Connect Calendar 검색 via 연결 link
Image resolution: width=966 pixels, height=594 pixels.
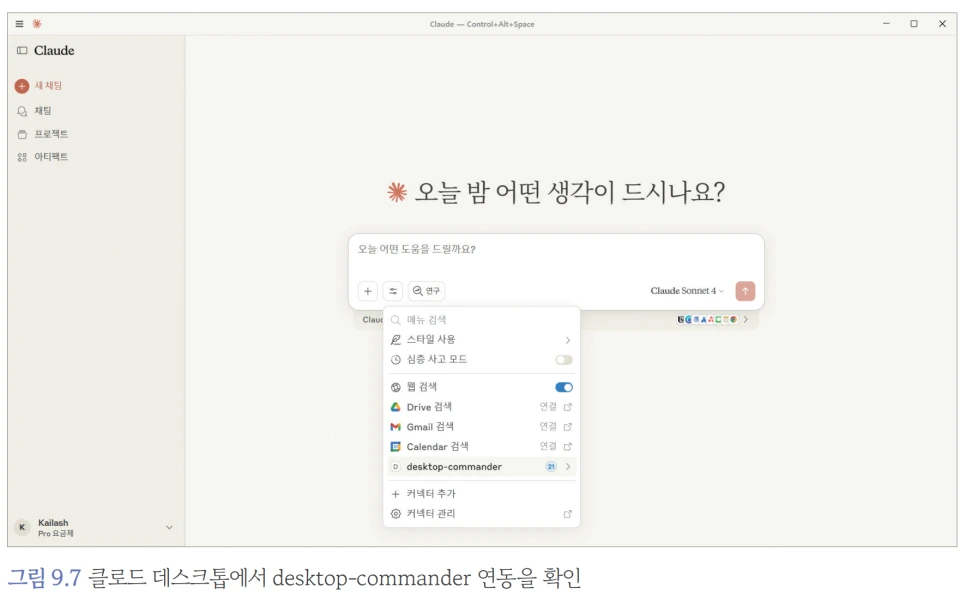pos(556,446)
